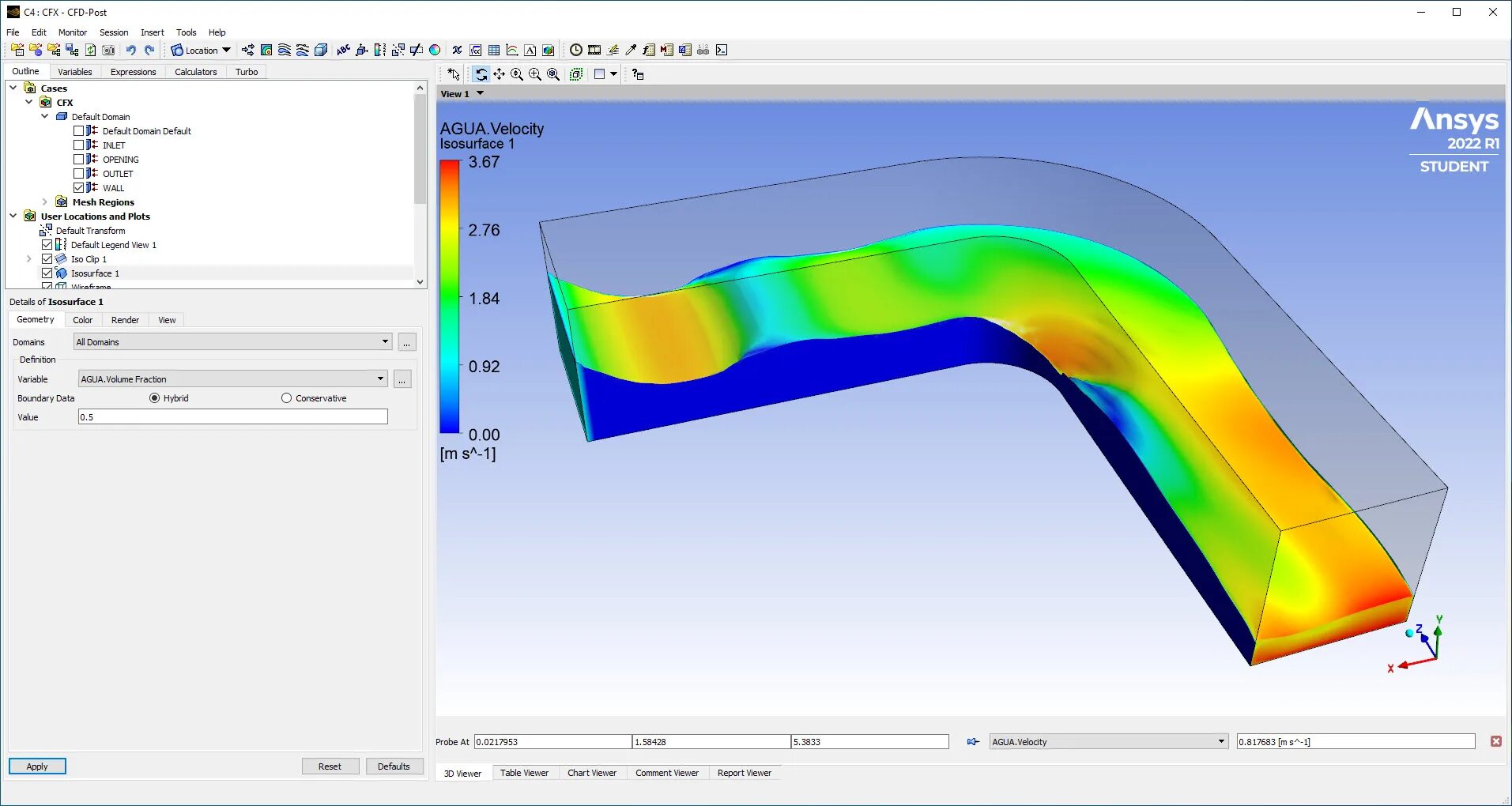The width and height of the screenshot is (1512, 806).
Task: Create a Vector plot using vector icon
Action: [x=247, y=50]
